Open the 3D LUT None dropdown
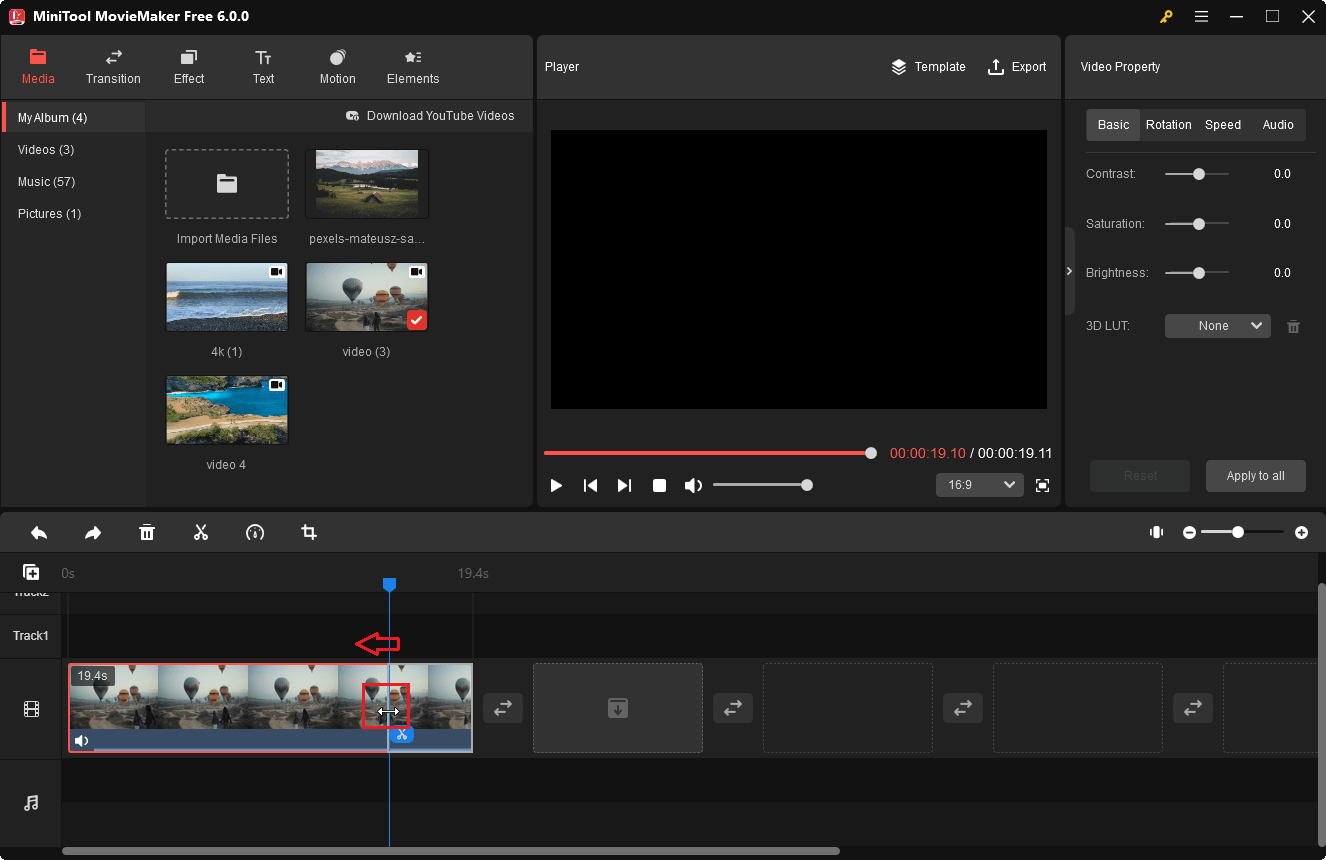1326x860 pixels. (x=1217, y=325)
